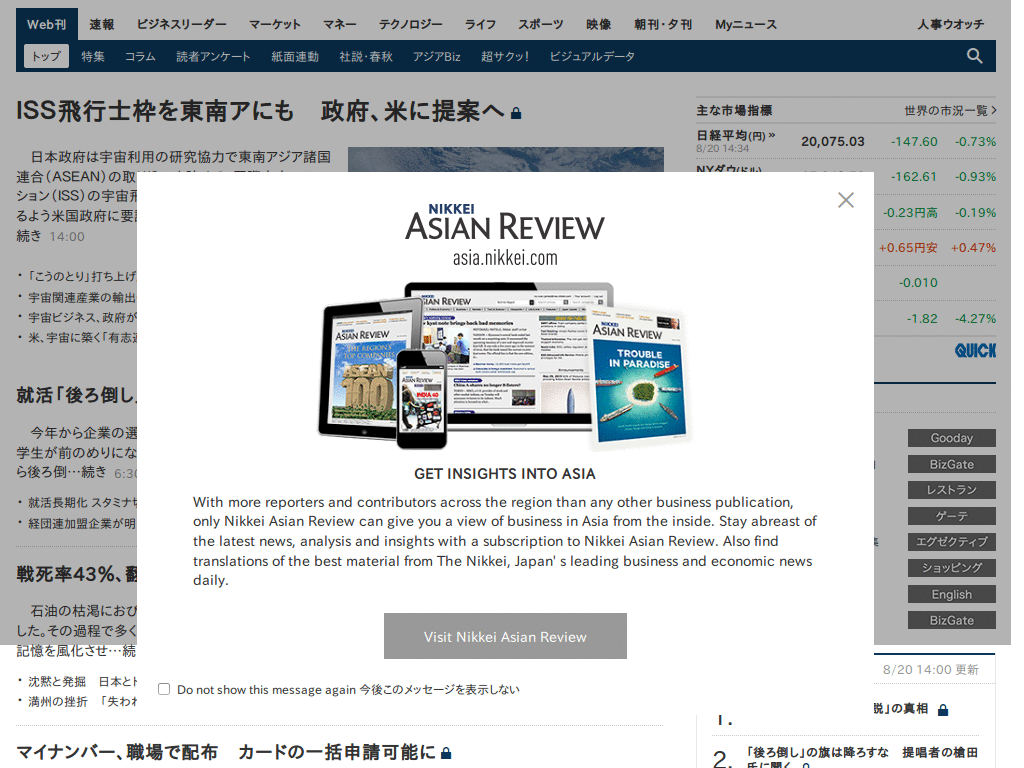Open 日経平均(円) index link
The height and width of the screenshot is (768, 1024).
point(736,135)
